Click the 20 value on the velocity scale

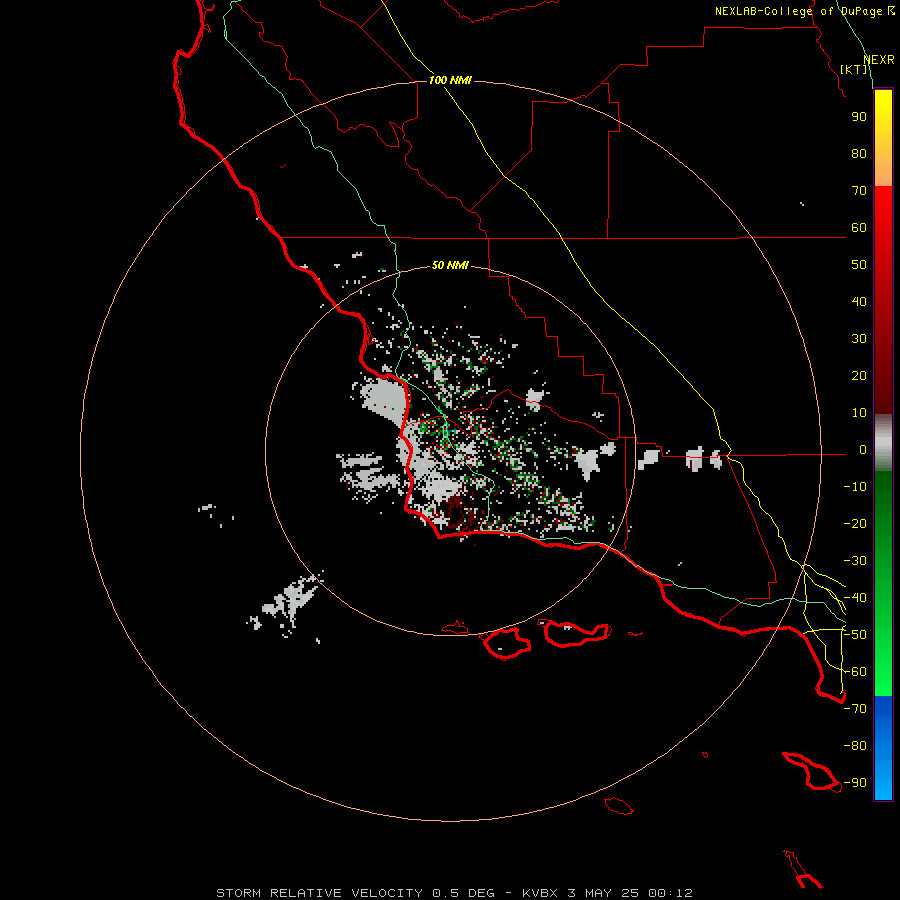point(859,376)
